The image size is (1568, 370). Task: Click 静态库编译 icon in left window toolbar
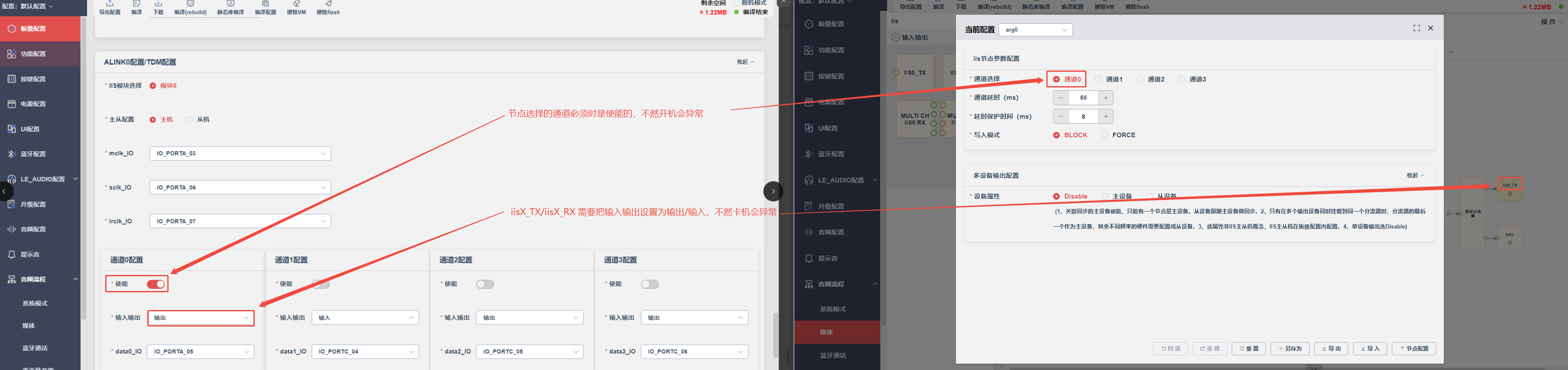[x=231, y=4]
